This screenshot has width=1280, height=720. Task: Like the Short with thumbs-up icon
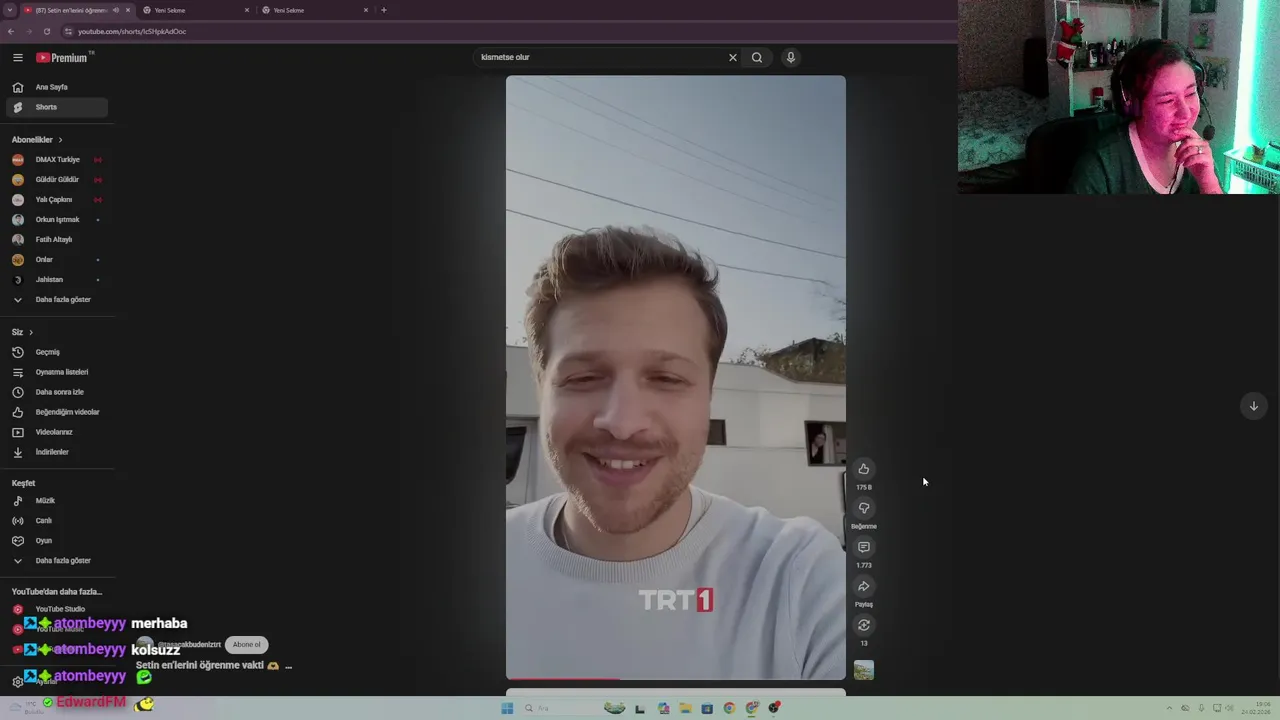[864, 469]
